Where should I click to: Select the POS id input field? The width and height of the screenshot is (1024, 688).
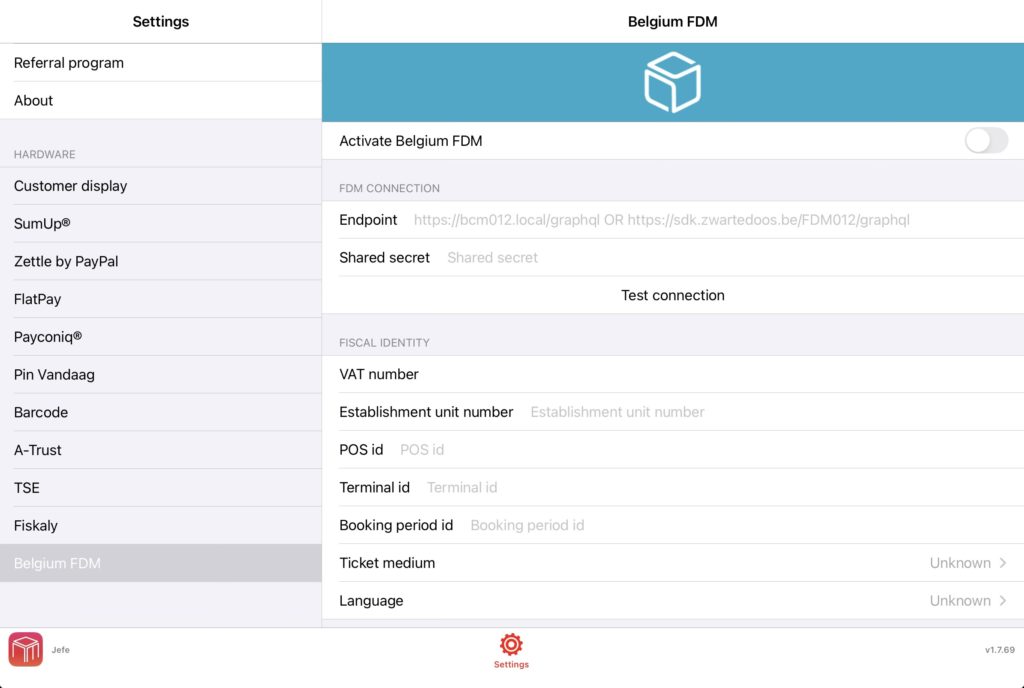[x=700, y=450]
